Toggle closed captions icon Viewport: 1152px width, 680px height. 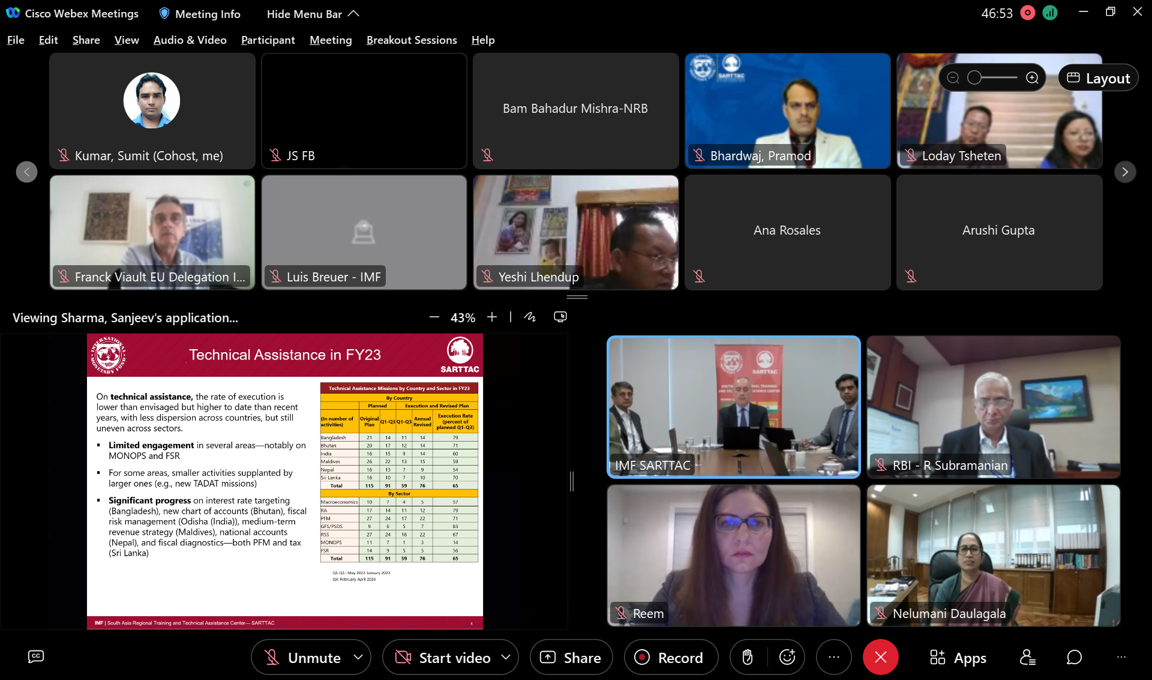(36, 657)
